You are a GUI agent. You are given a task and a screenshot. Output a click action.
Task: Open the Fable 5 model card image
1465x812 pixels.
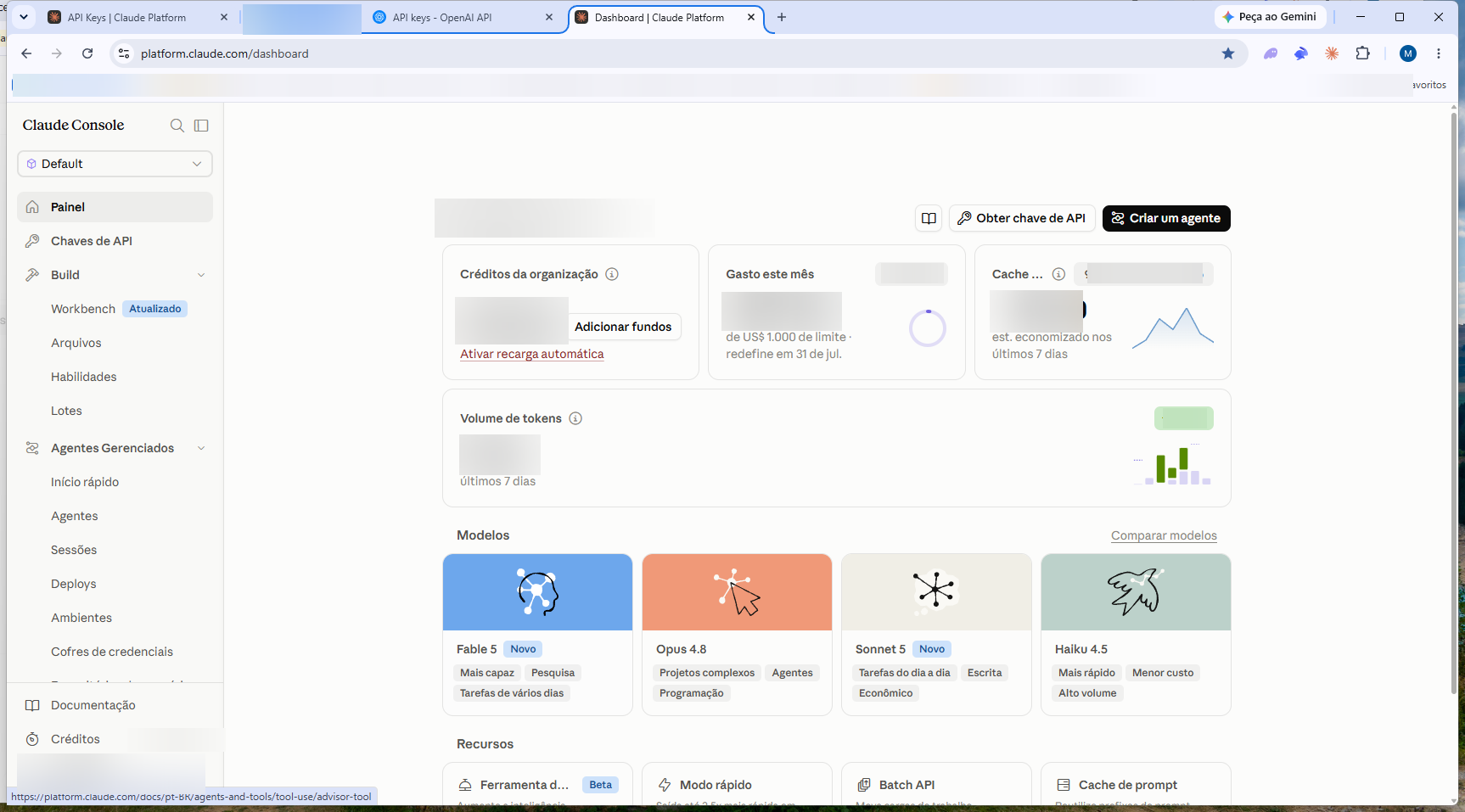(537, 592)
